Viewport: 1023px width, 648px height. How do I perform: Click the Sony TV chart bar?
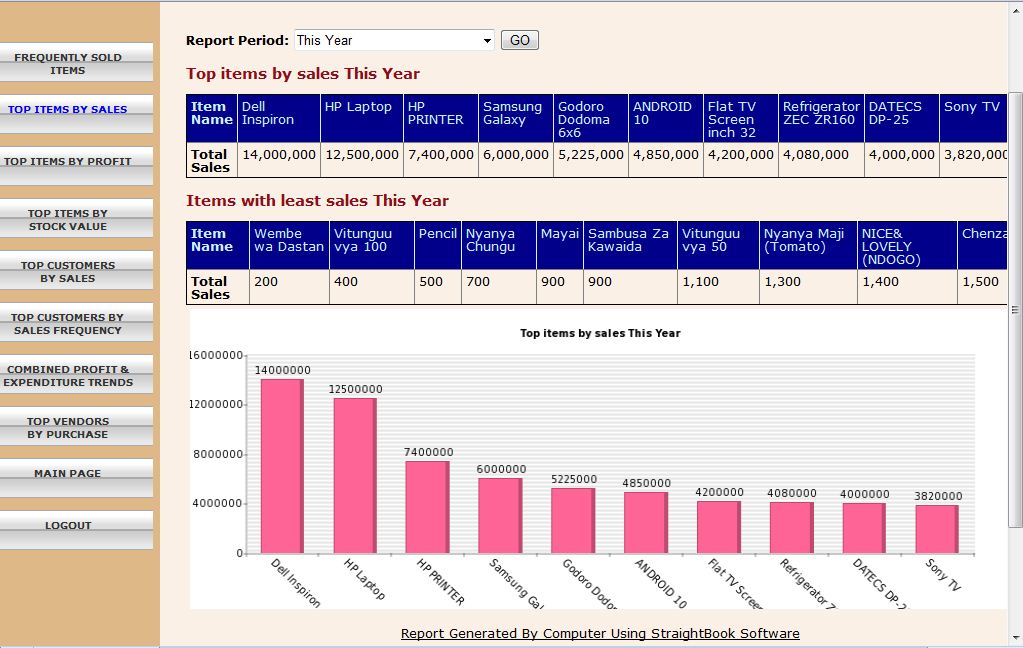coord(938,529)
